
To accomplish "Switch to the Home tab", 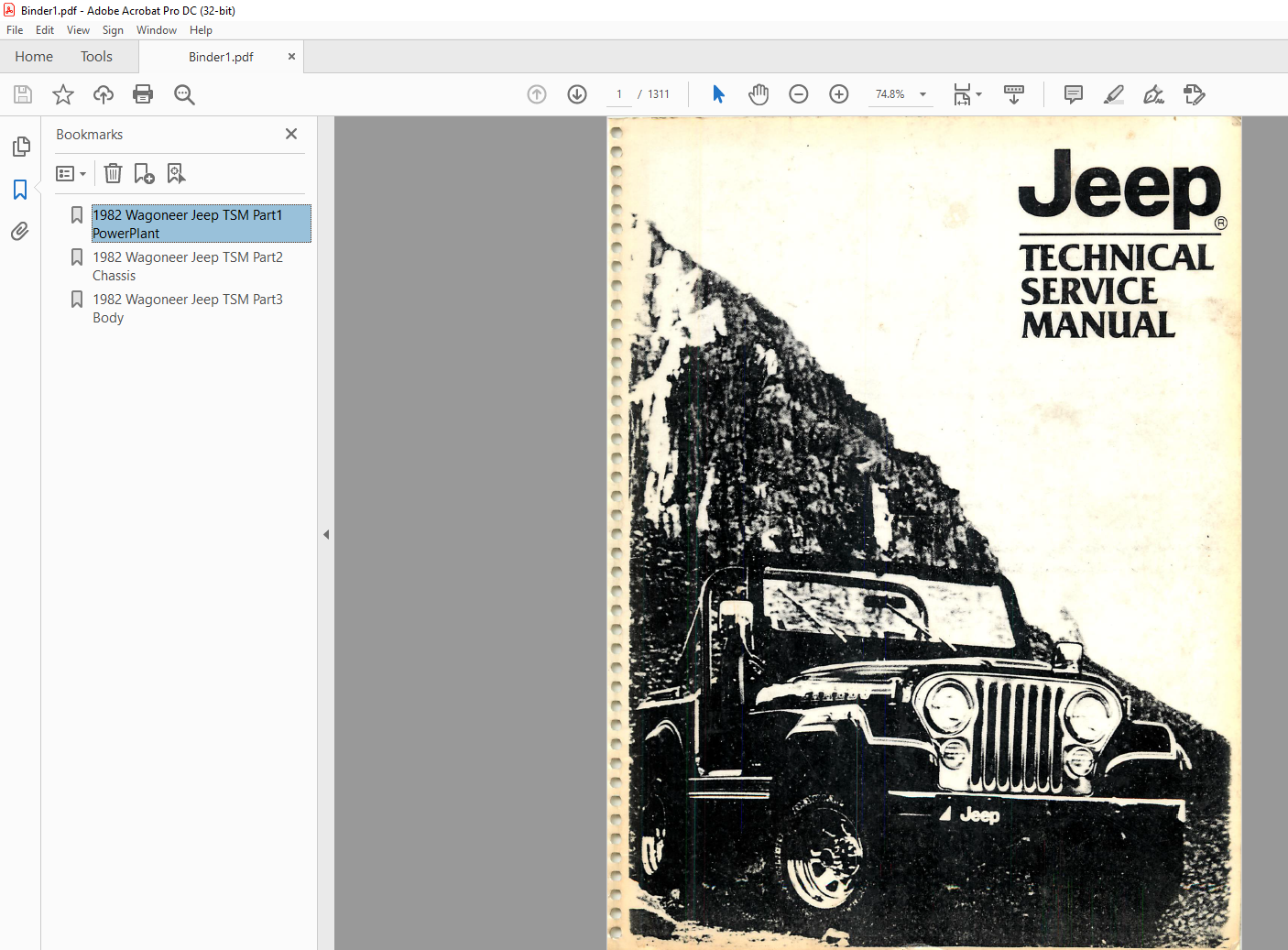I will click(34, 57).
